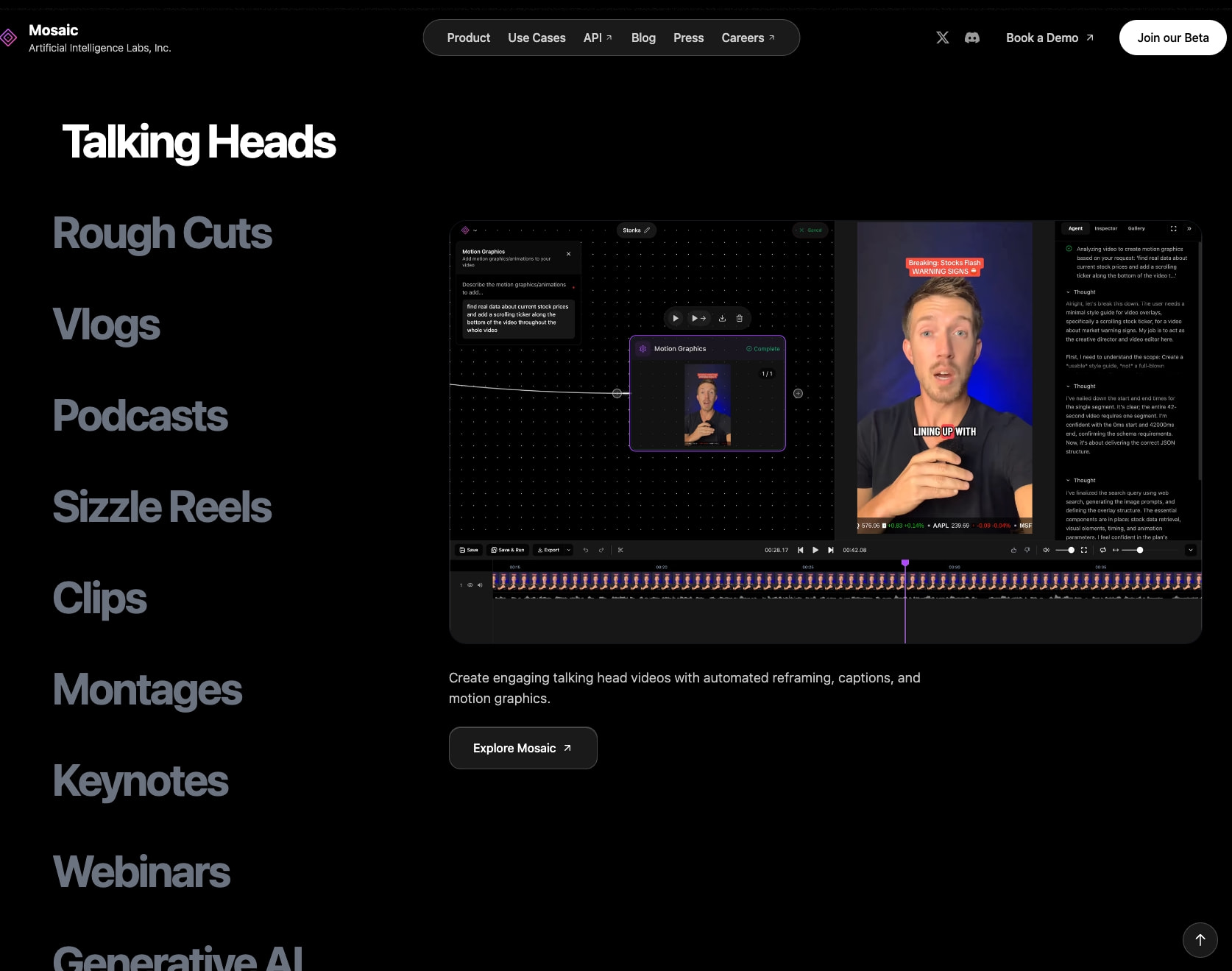This screenshot has width=1232, height=971.
Task: Click the trash icon in node toolbar
Action: pyautogui.click(x=740, y=318)
